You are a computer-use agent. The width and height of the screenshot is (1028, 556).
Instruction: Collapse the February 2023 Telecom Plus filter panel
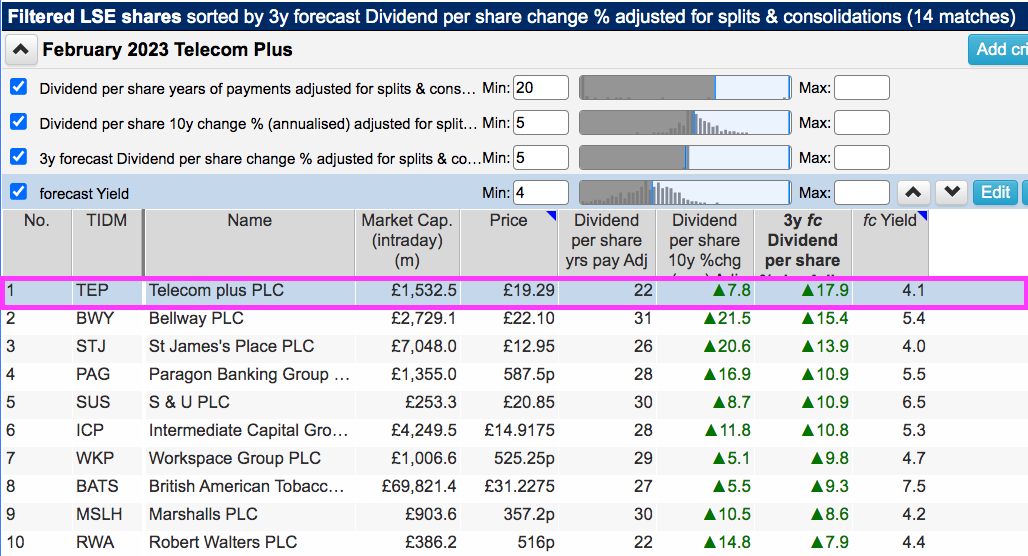20,50
